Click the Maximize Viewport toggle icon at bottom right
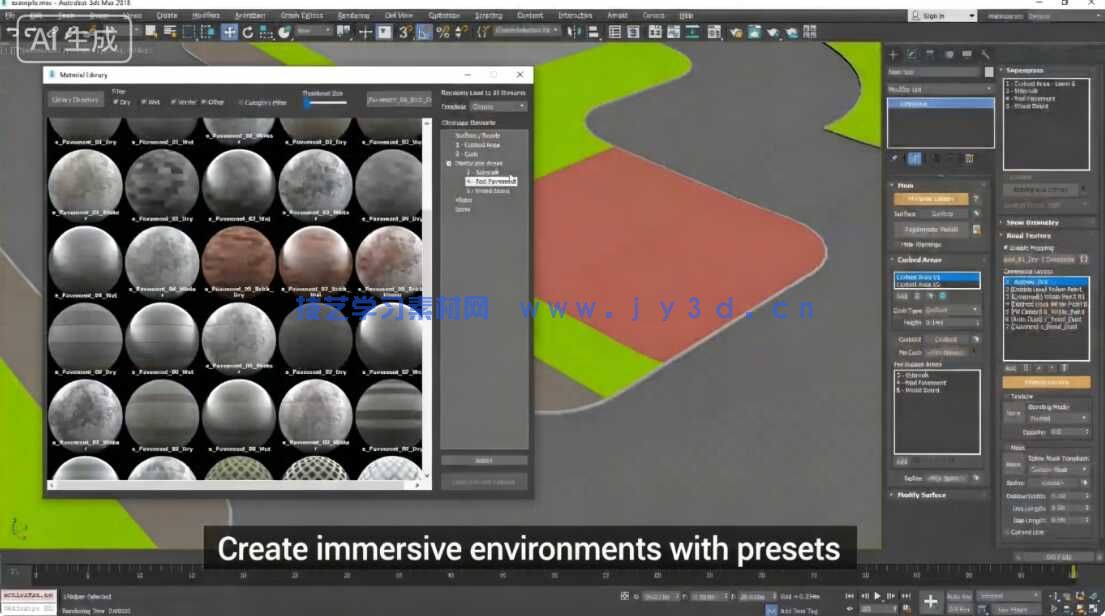The width and height of the screenshot is (1105, 616). [x=1094, y=609]
